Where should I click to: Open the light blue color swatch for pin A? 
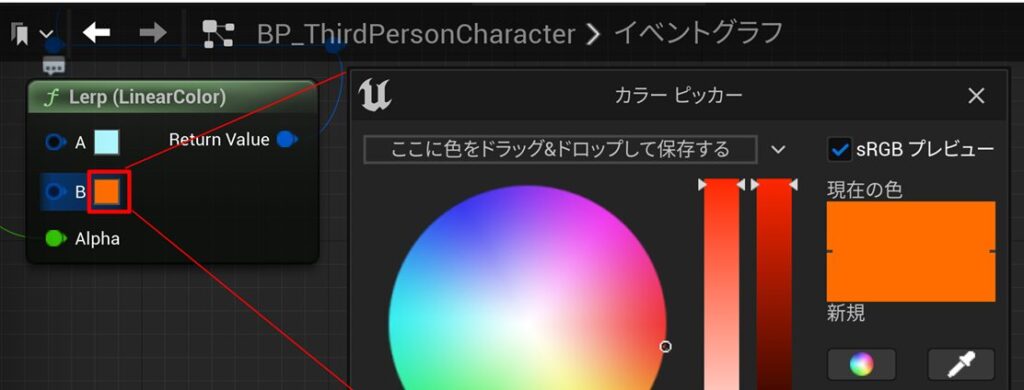point(106,142)
